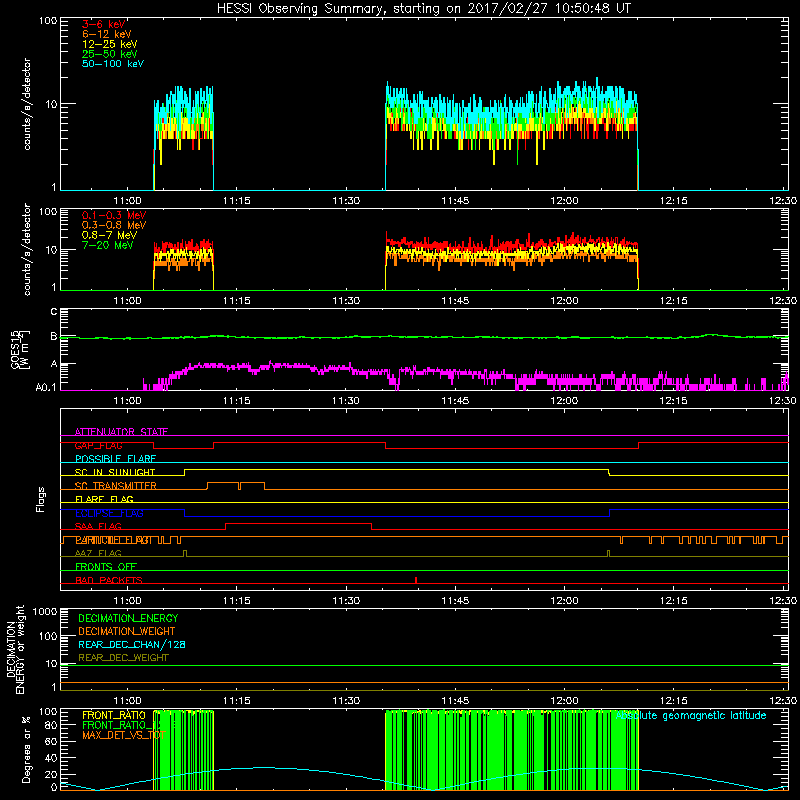Select the GAP_FLAG label
Image resolution: width=800 pixels, height=800 pixels.
click(98, 445)
